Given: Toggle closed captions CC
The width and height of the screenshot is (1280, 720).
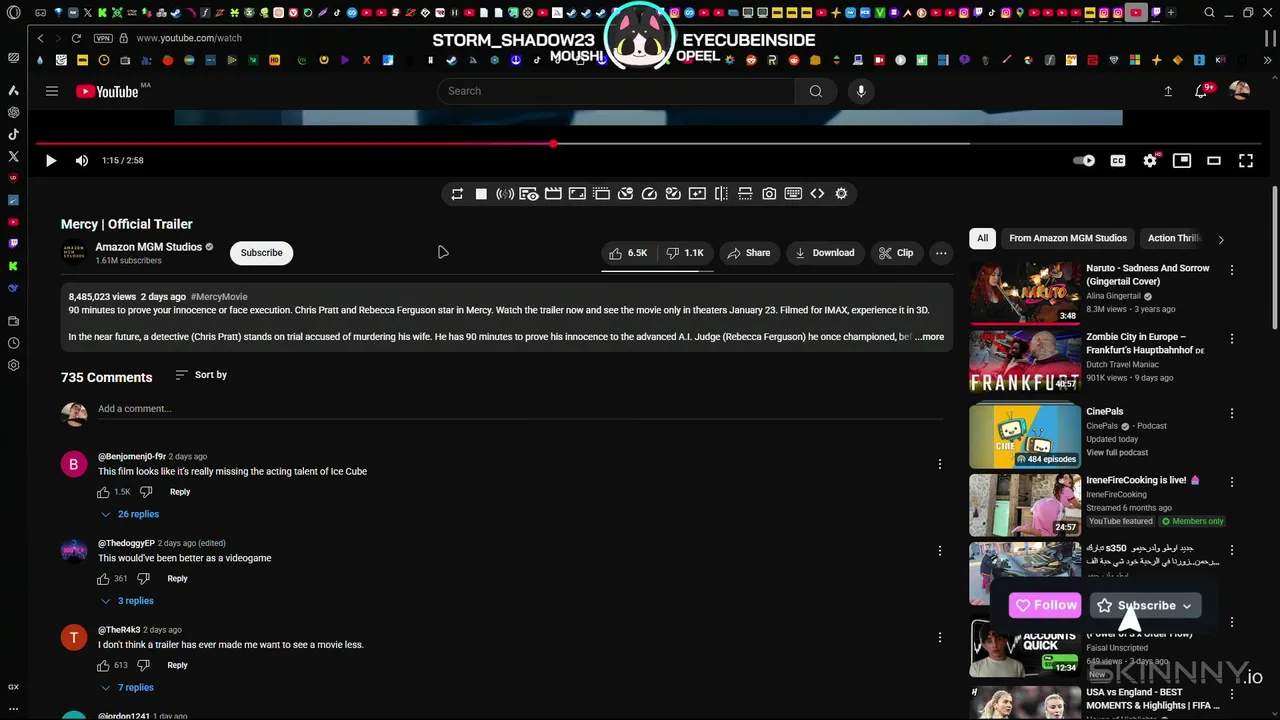Looking at the screenshot, I should point(1118,160).
